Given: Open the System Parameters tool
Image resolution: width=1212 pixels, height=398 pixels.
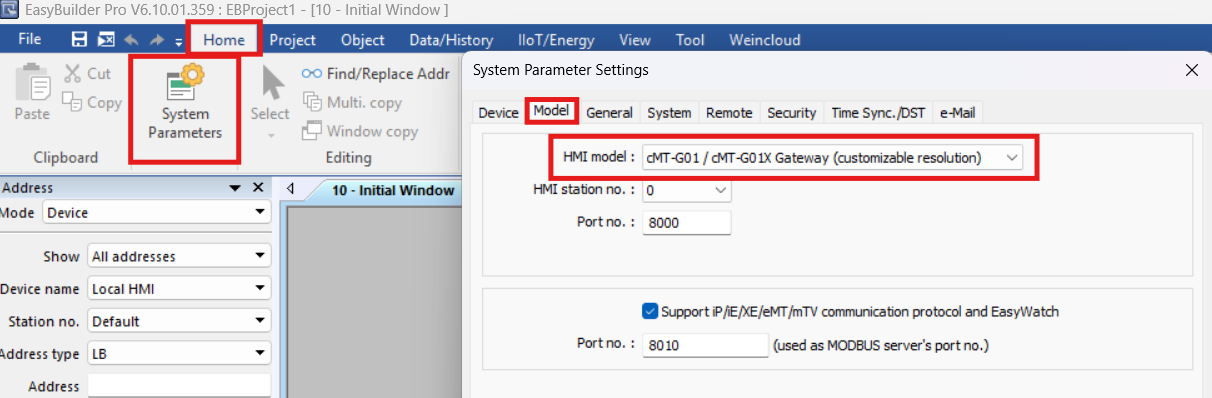Looking at the screenshot, I should pyautogui.click(x=185, y=102).
